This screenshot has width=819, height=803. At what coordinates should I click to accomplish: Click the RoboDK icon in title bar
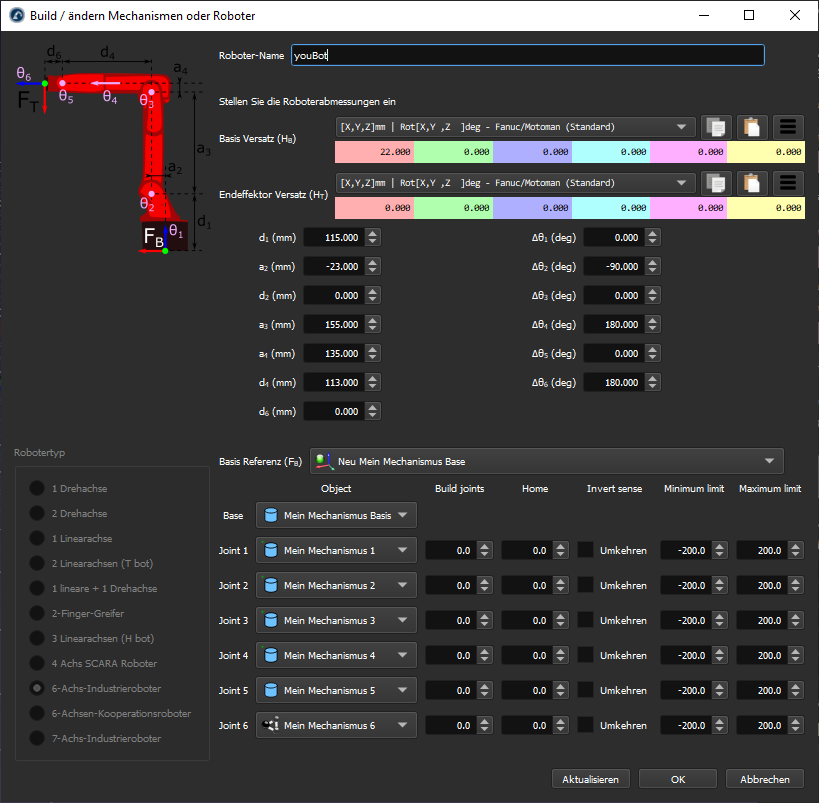(16, 15)
